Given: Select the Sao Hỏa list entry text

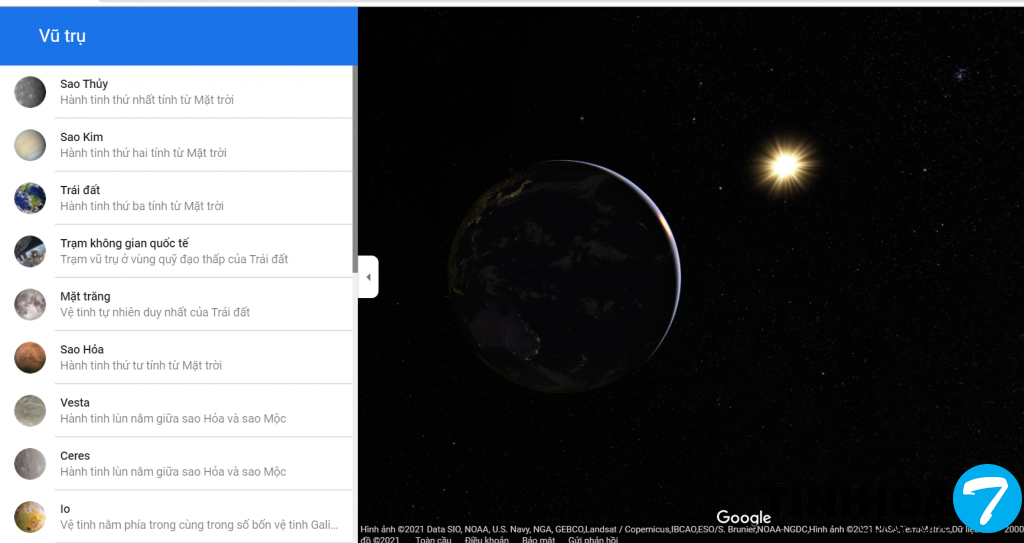Looking at the screenshot, I should point(82,349).
